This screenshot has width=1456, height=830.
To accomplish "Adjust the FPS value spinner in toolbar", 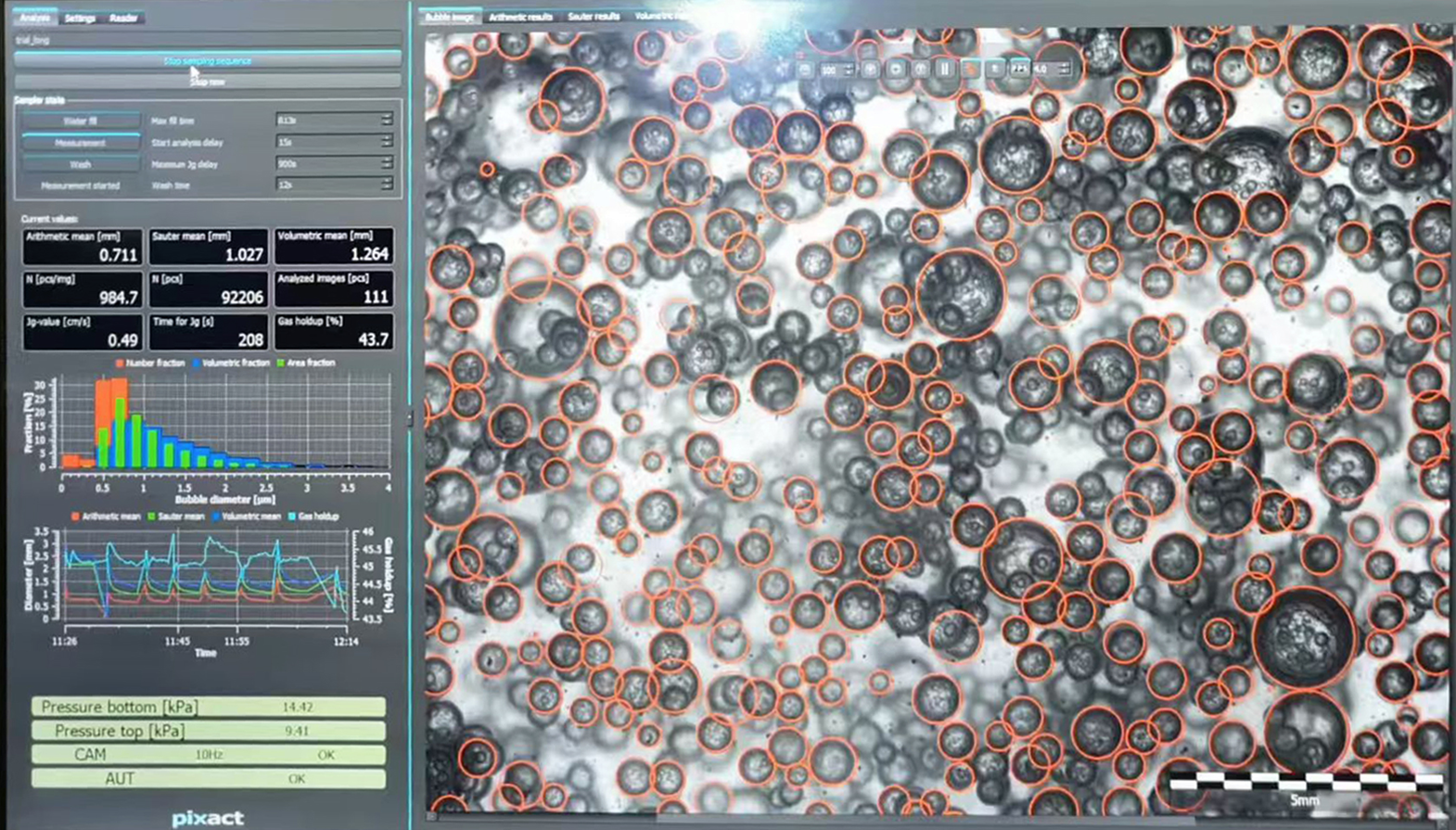I will click(x=1065, y=69).
